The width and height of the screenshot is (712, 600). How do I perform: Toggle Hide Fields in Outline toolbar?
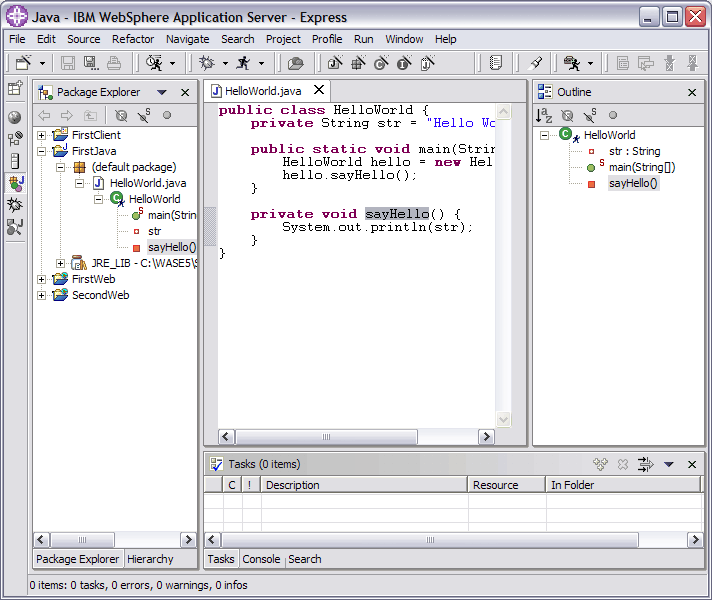567,115
